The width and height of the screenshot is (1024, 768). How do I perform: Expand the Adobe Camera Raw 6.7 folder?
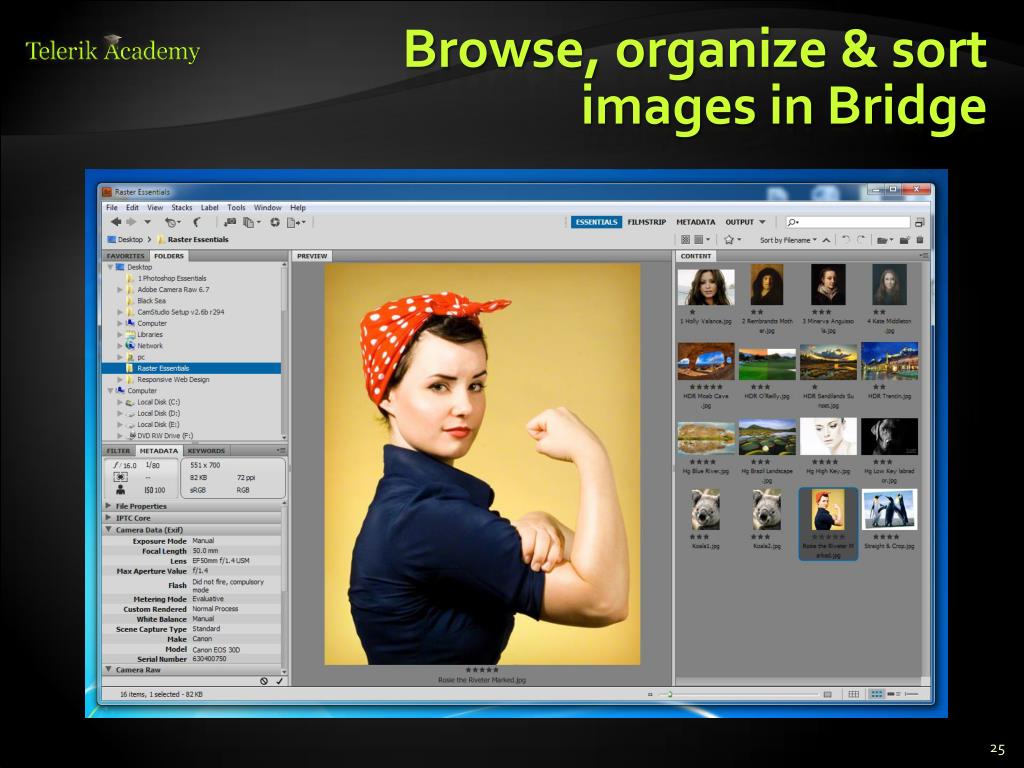coord(120,289)
